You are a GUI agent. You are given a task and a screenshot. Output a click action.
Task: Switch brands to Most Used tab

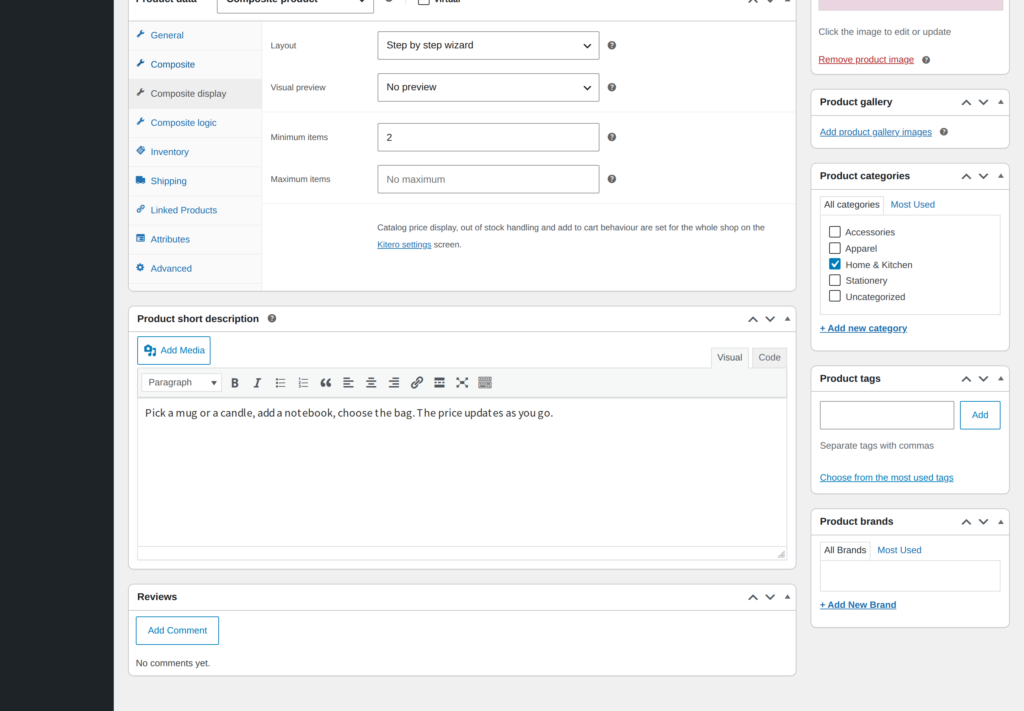click(x=899, y=550)
